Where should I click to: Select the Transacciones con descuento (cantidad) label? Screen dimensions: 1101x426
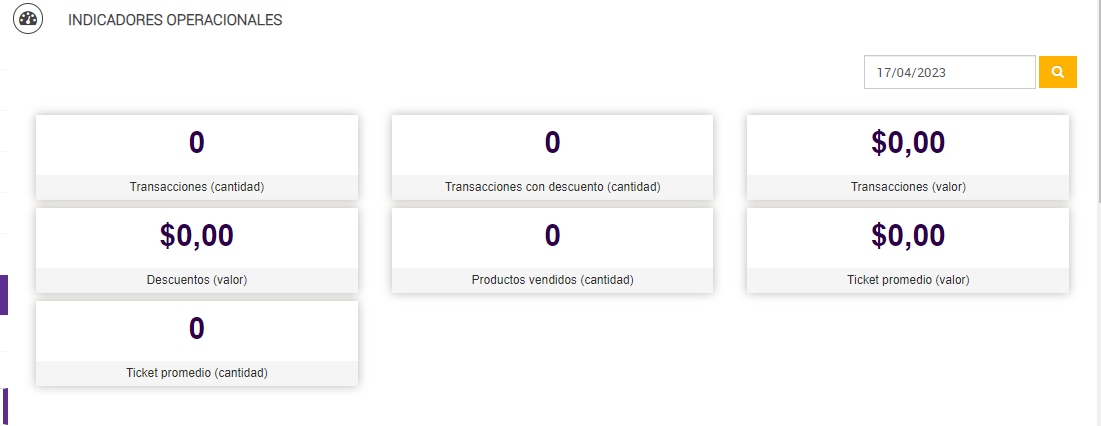(x=552, y=187)
